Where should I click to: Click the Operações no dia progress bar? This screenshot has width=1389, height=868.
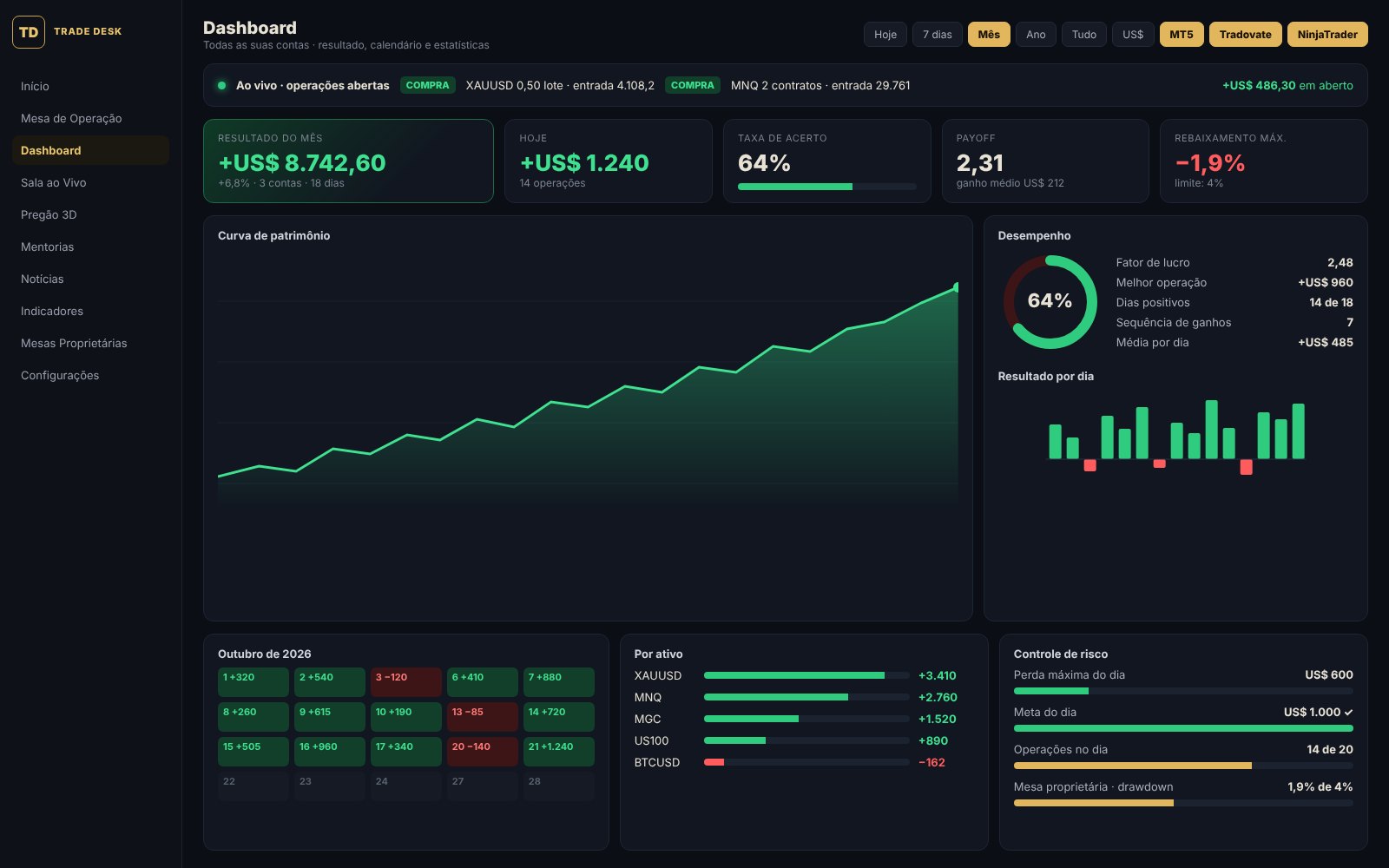[1183, 766]
